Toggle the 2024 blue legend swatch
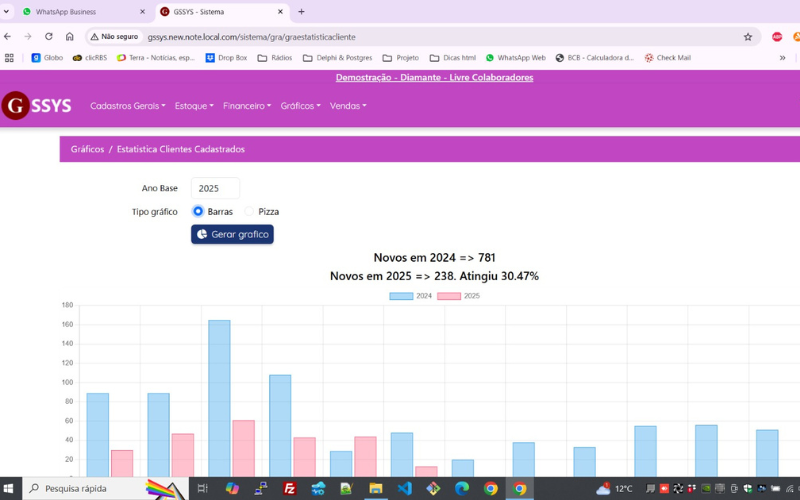 point(400,296)
